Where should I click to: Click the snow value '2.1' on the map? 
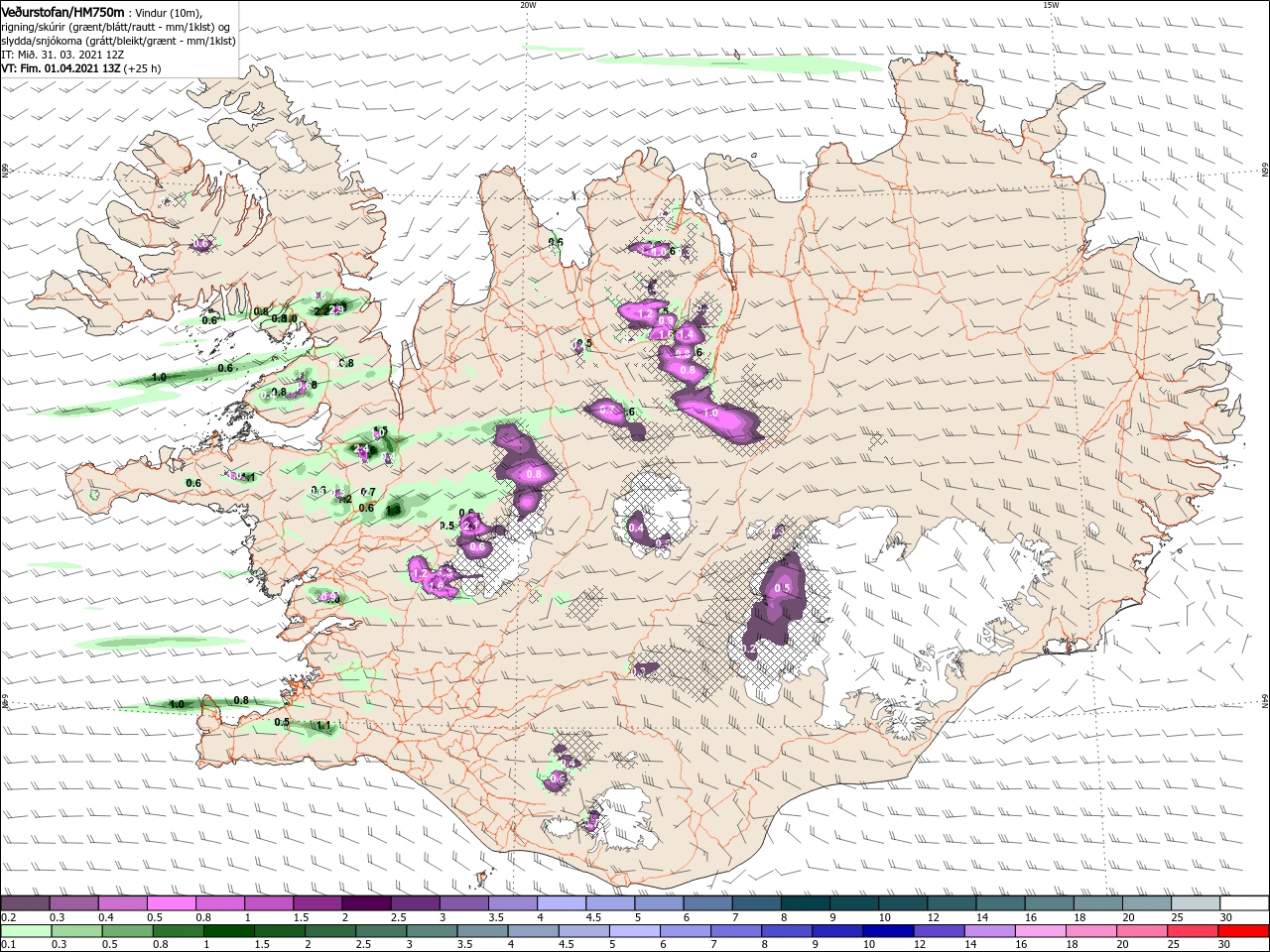(x=473, y=524)
